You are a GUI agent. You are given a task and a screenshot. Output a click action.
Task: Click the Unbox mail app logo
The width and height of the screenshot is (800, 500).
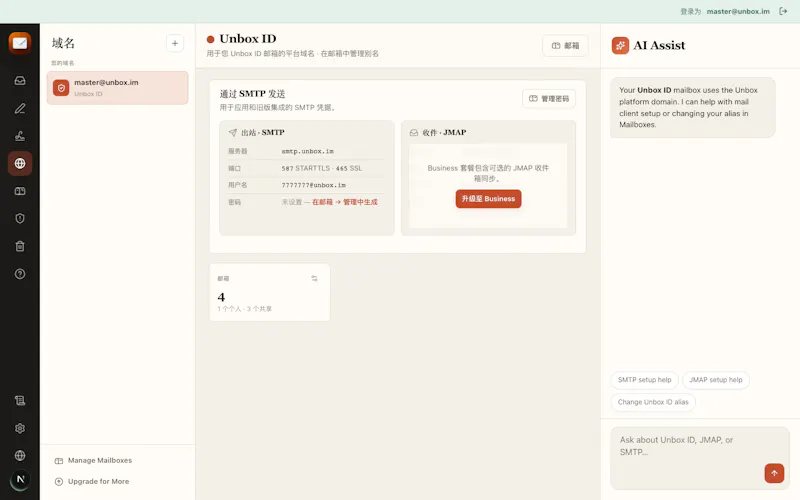point(20,43)
